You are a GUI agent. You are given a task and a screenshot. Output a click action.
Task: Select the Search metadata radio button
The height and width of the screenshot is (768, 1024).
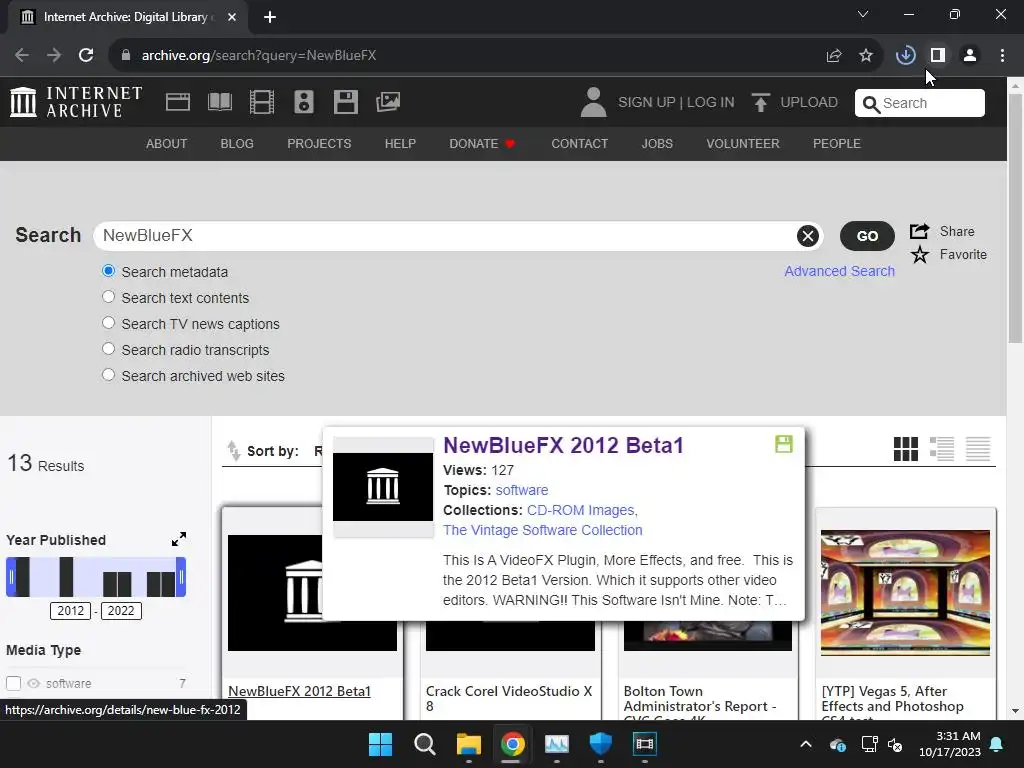click(108, 271)
